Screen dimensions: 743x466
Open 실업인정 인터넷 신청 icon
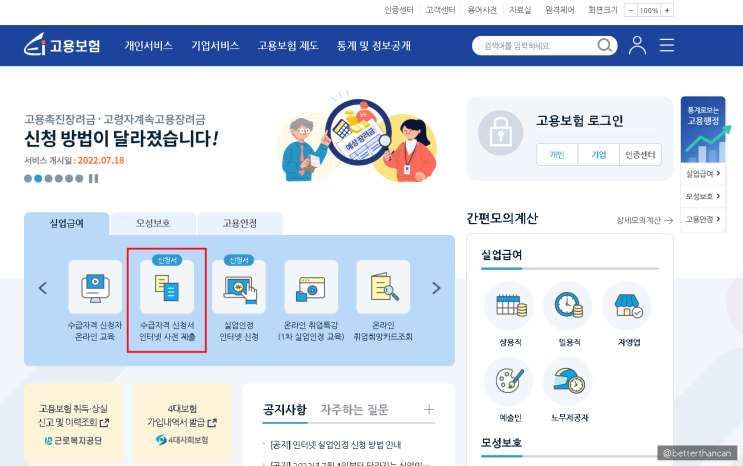click(x=239, y=287)
